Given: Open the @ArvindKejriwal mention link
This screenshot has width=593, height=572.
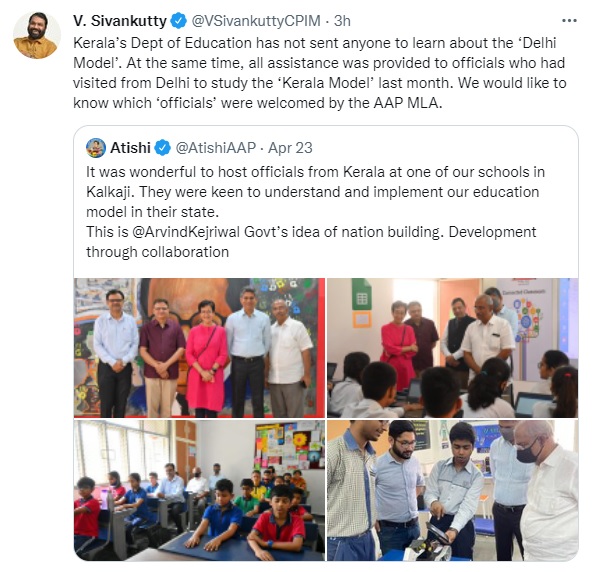Looking at the screenshot, I should 186,232.
